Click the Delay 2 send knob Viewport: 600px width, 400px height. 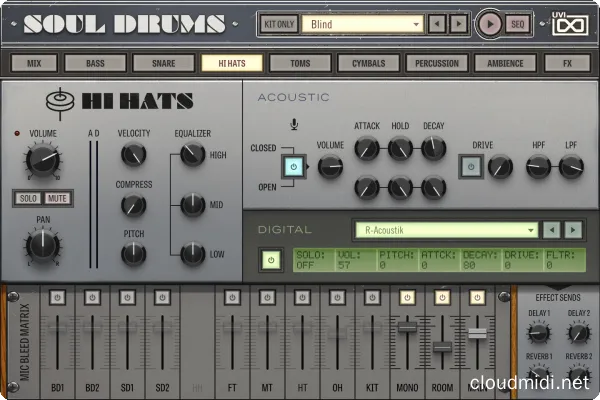579,333
